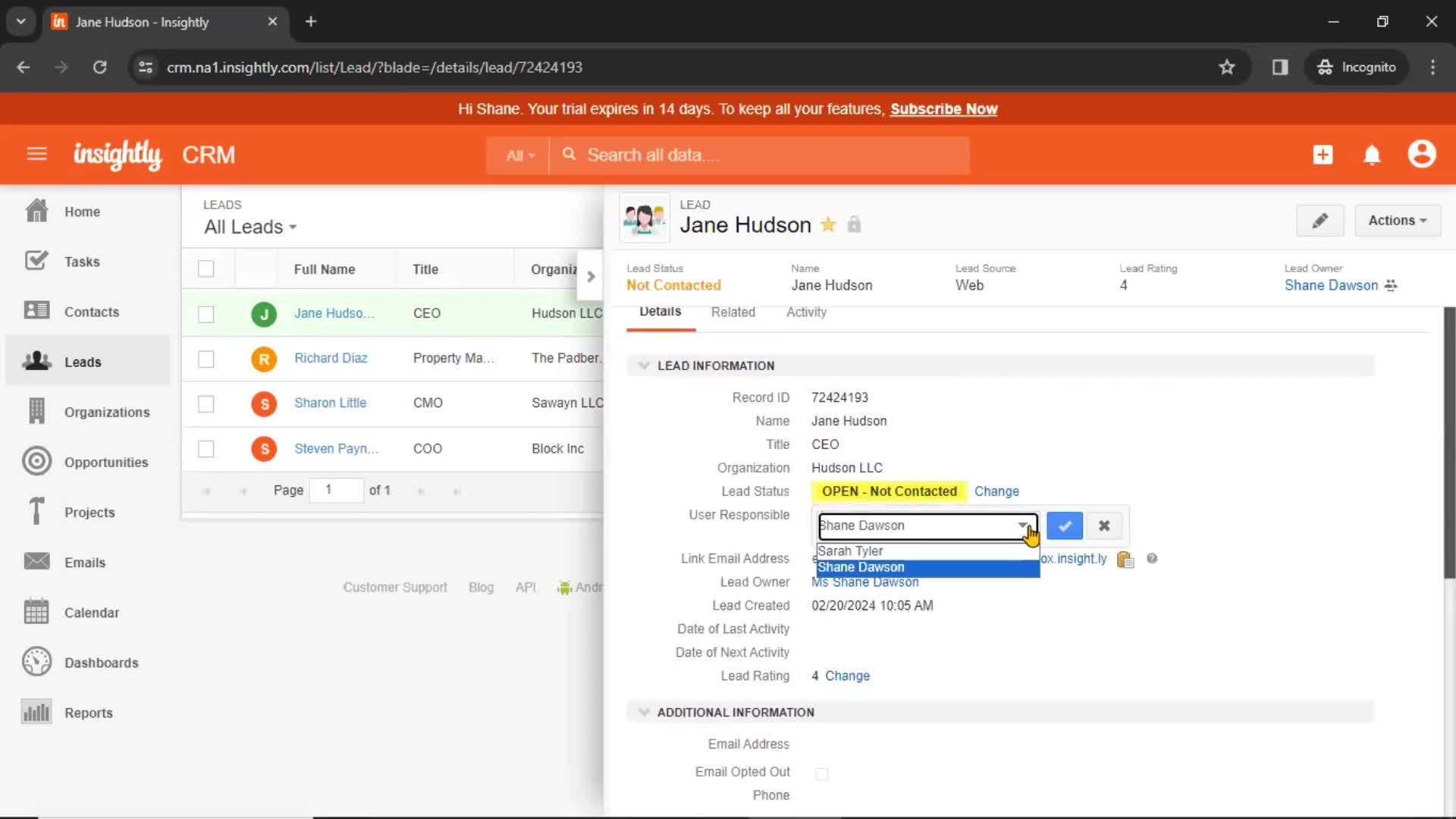
Task: Check the Sharon Little list checkbox
Action: (206, 403)
